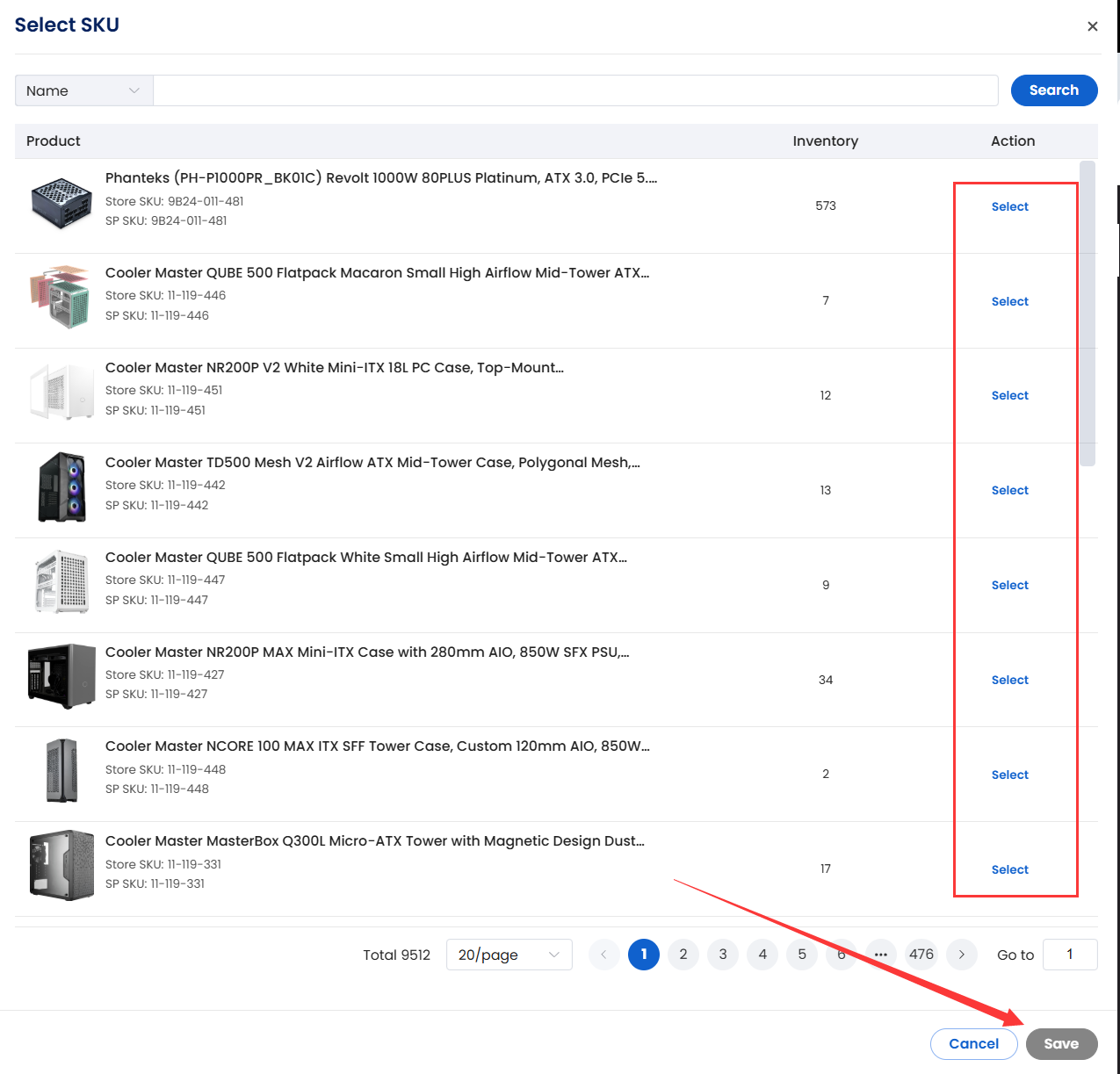Jump to page 3
Image resolution: width=1120 pixels, height=1074 pixels.
(723, 955)
